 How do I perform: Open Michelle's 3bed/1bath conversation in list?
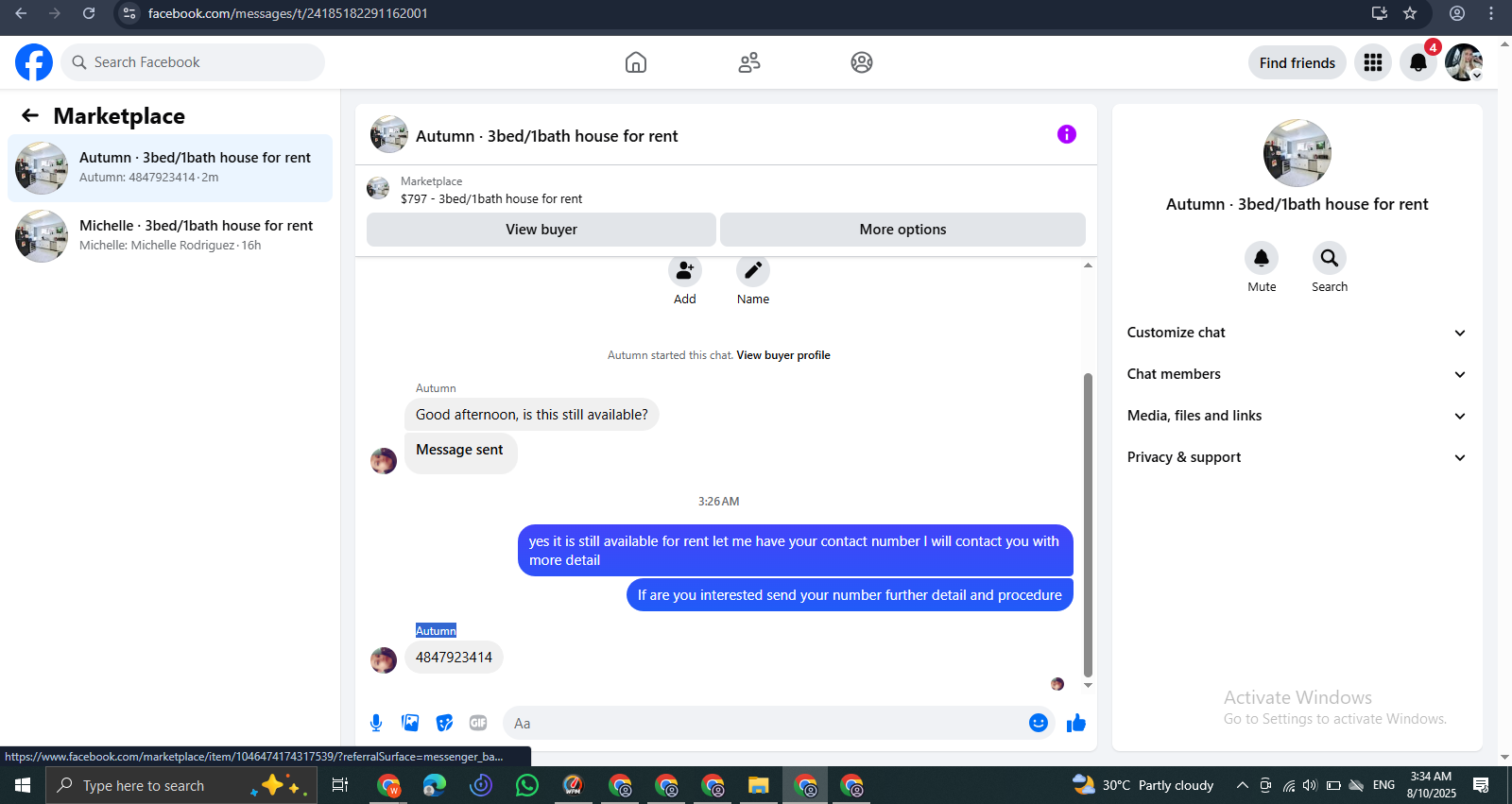[x=170, y=236]
